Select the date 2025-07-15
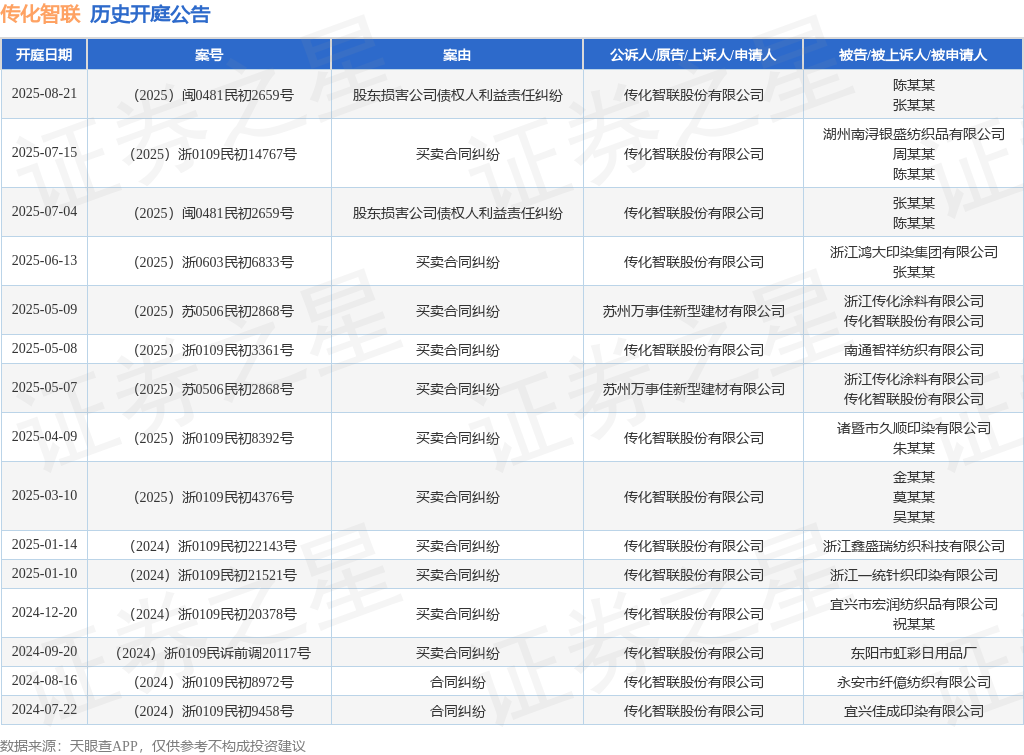 (44, 152)
